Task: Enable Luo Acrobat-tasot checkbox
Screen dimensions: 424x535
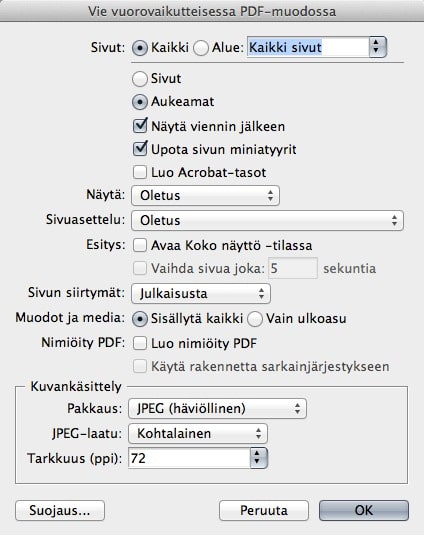Action: (140, 172)
